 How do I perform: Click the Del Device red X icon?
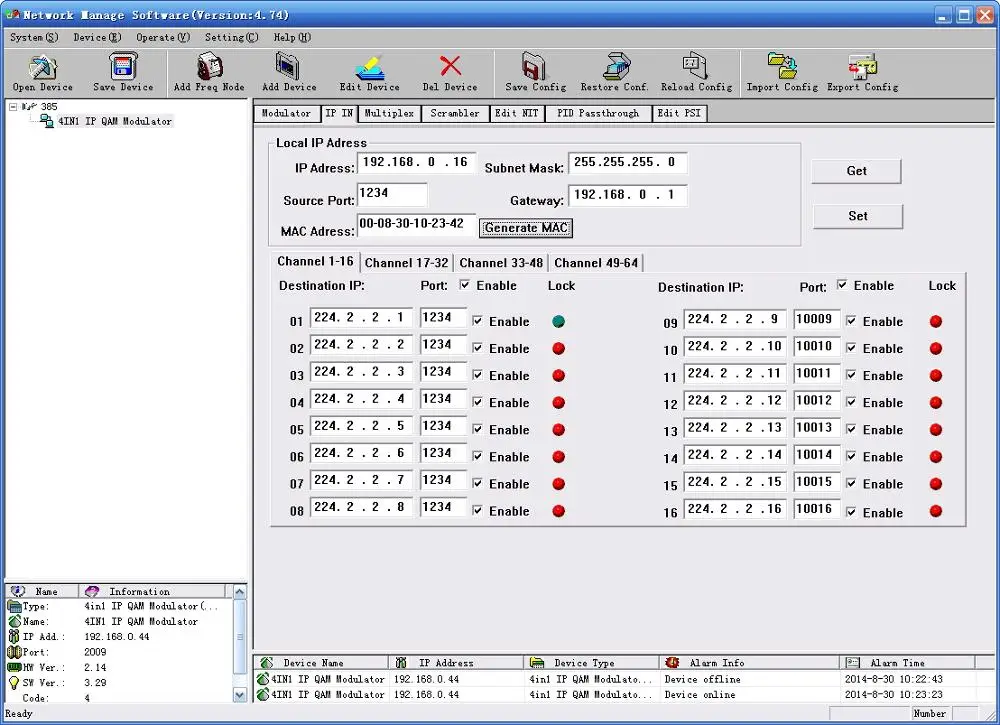pos(450,67)
